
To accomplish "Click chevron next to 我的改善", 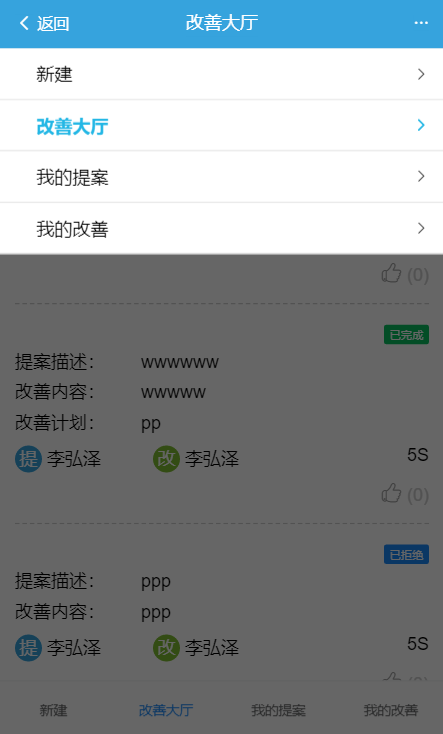I will (421, 228).
